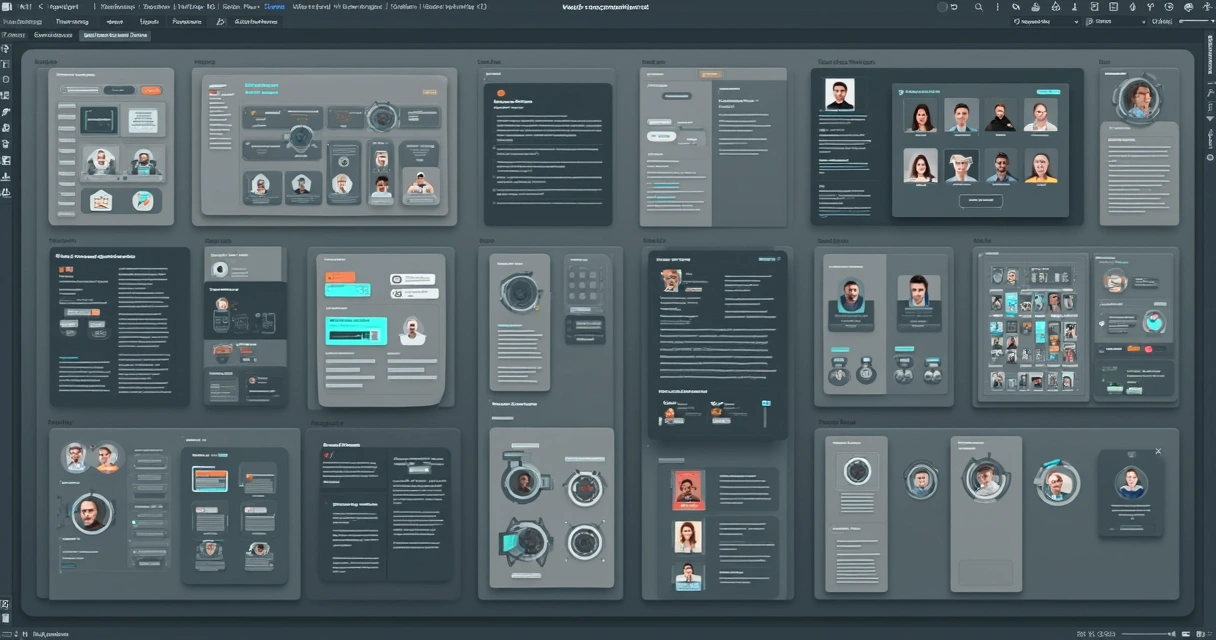Expand the second combo box in options row

point(1115,21)
